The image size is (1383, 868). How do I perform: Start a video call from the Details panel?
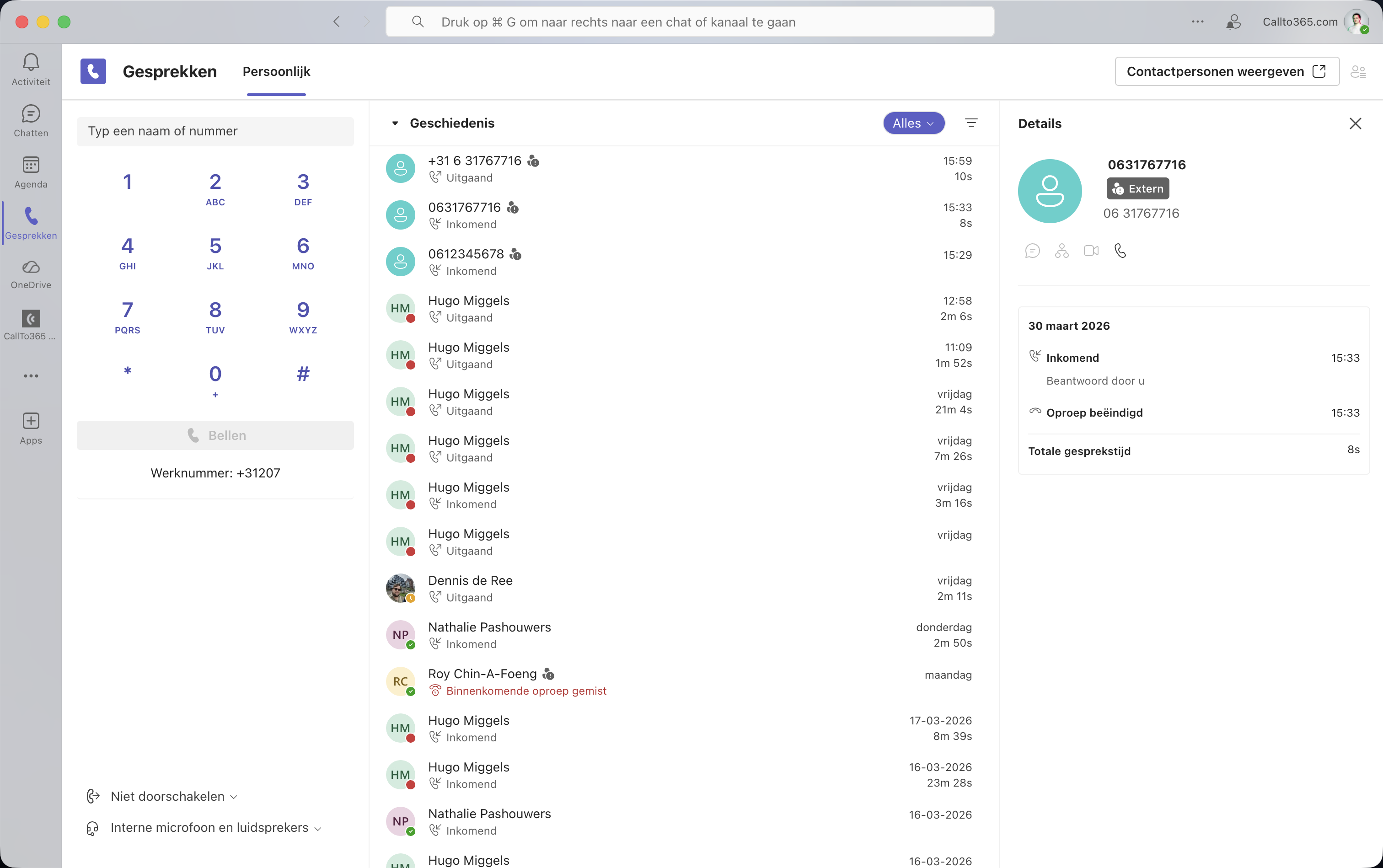[1090, 251]
